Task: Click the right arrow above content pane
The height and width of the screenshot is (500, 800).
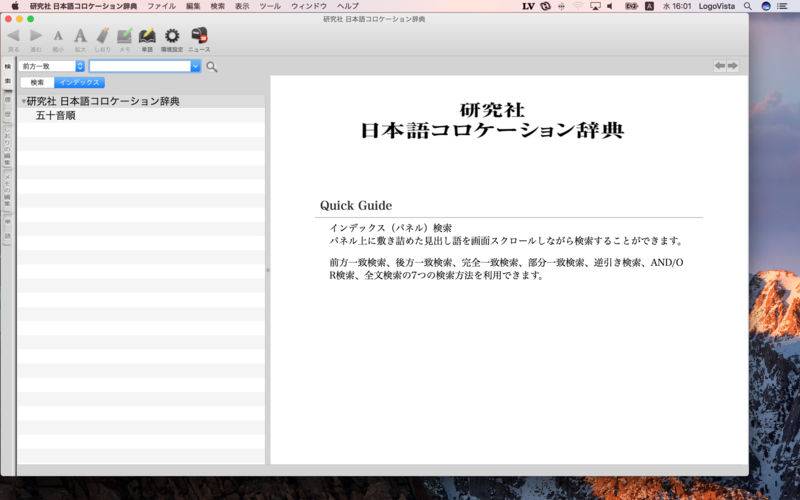Action: click(733, 66)
